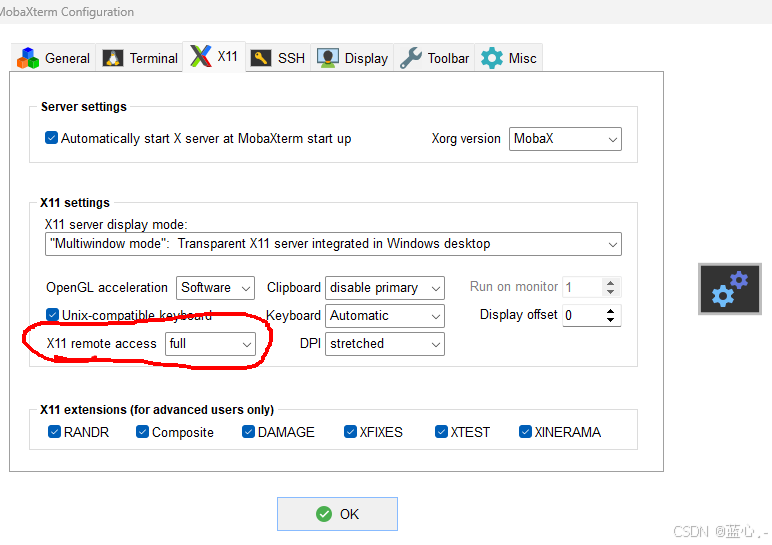This screenshot has height=545, width=772.
Task: Open the Clipboard dropdown
Action: [385, 288]
